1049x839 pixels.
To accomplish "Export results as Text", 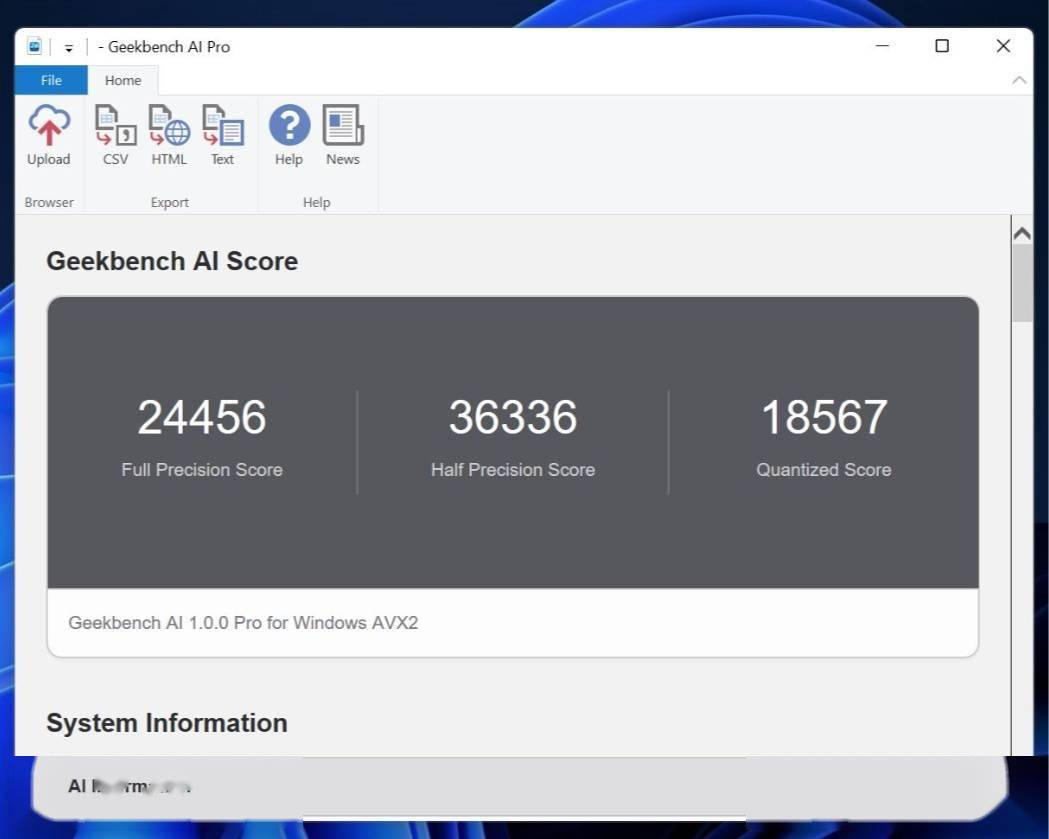I will (x=223, y=134).
